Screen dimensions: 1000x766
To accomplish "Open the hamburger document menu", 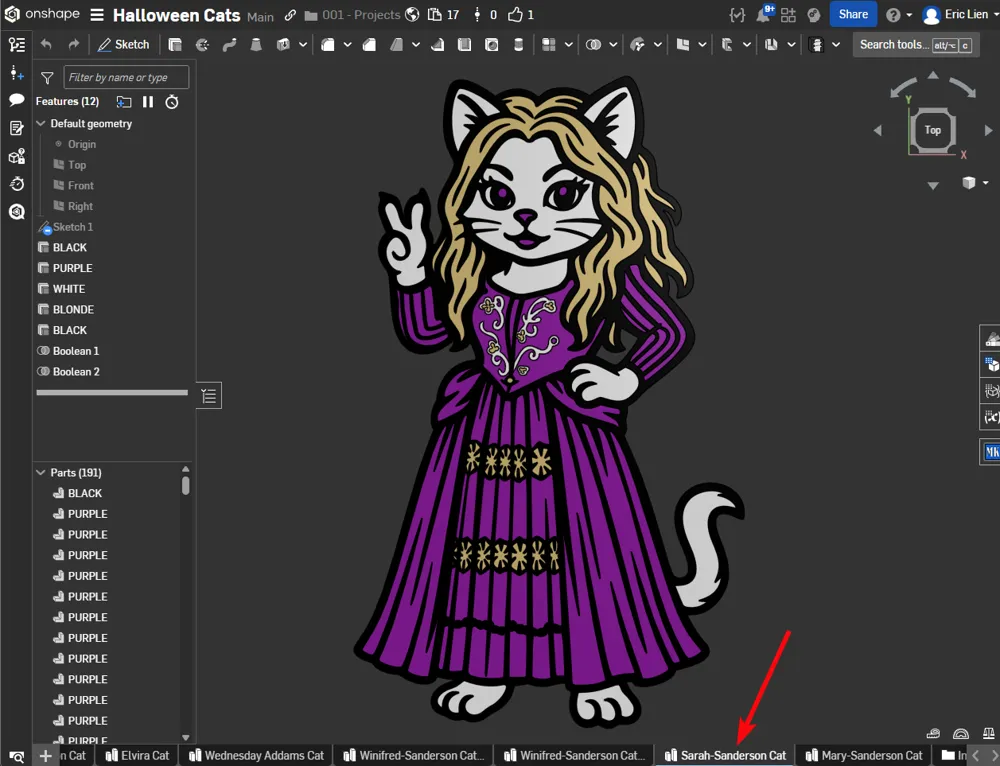I will coord(97,15).
